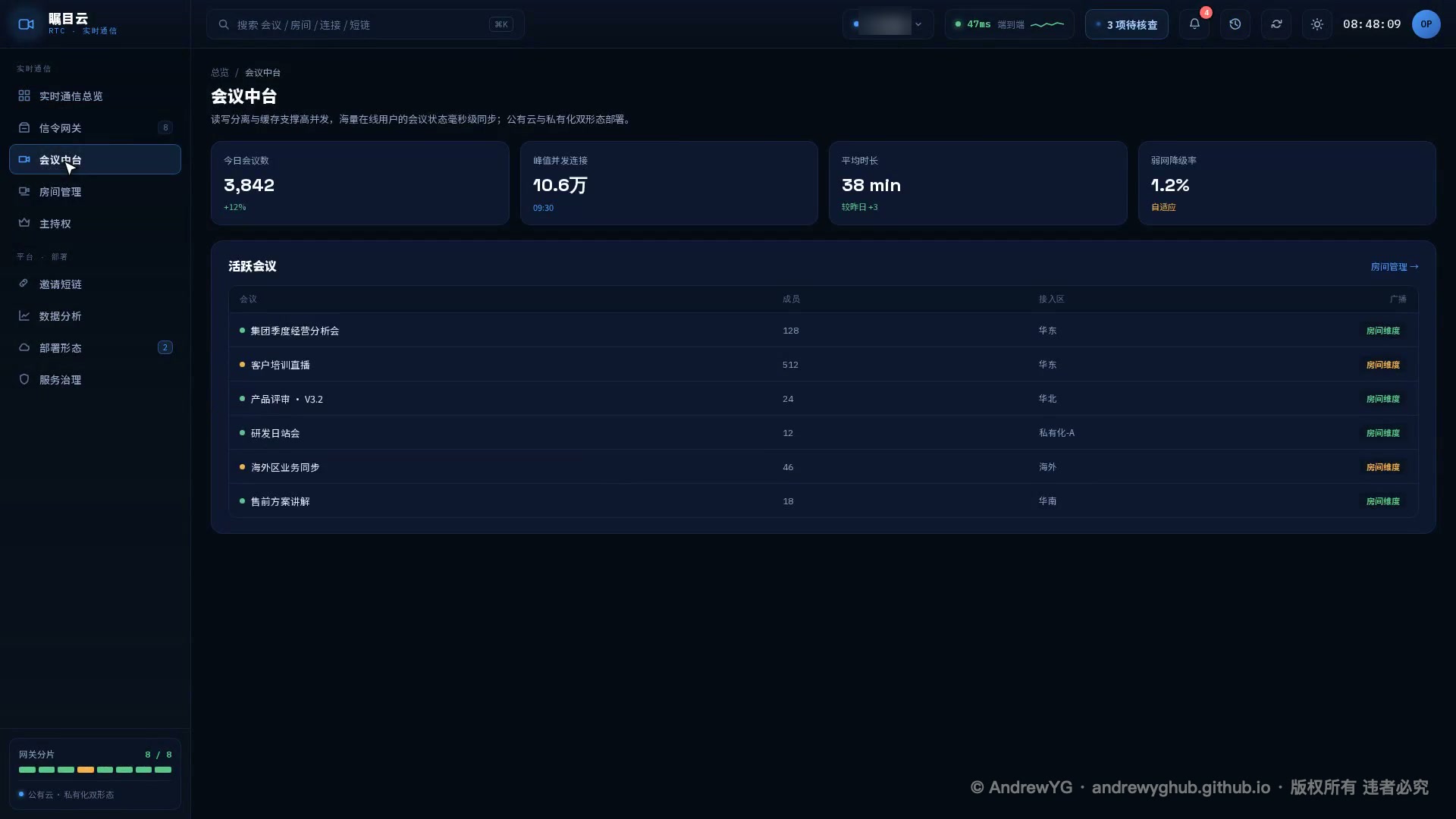The image size is (1456, 819).
Task: Click 房间维度 tag for 研发日站会
Action: (x=1383, y=433)
